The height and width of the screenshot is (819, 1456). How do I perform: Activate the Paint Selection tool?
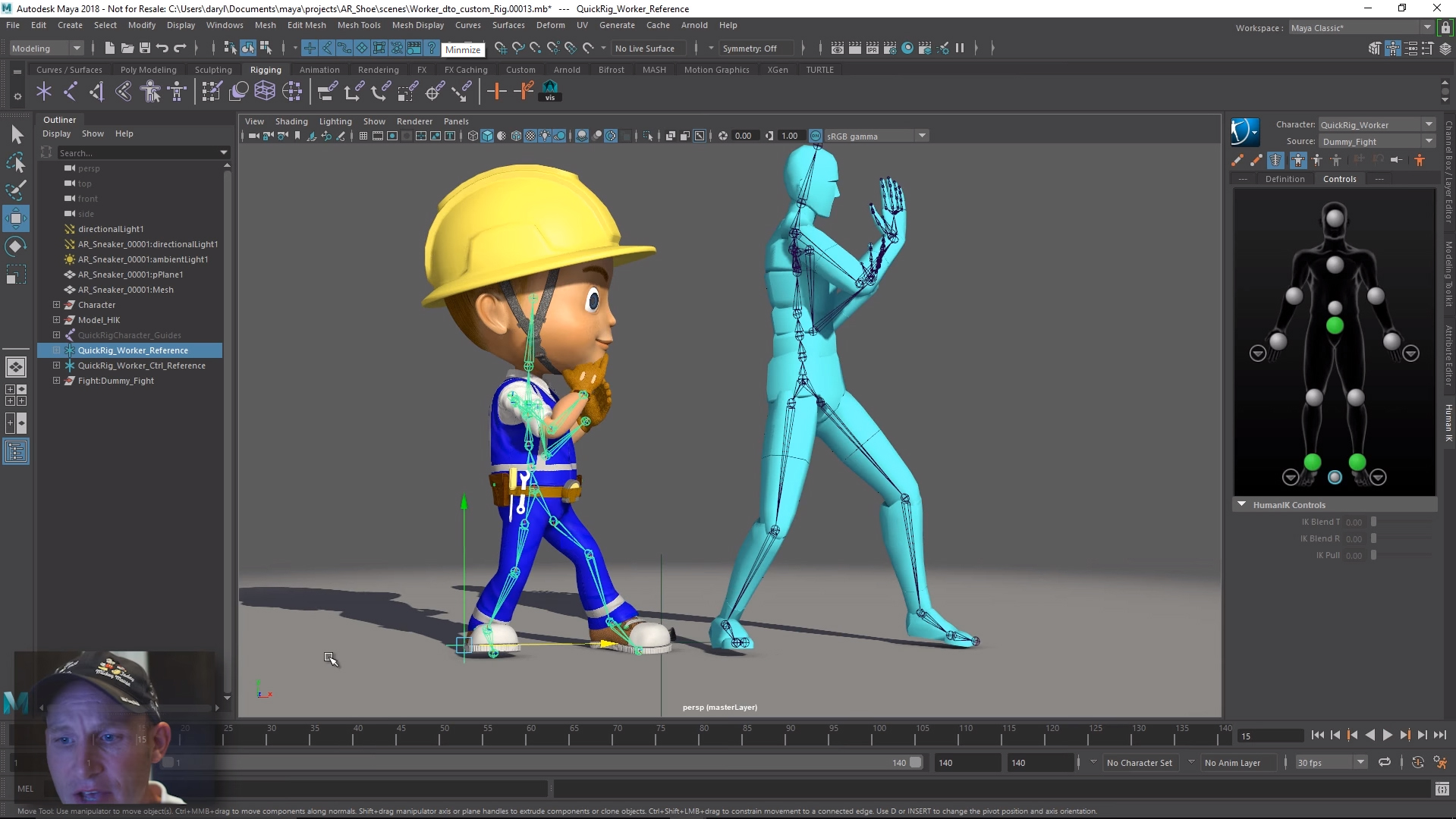tap(16, 190)
